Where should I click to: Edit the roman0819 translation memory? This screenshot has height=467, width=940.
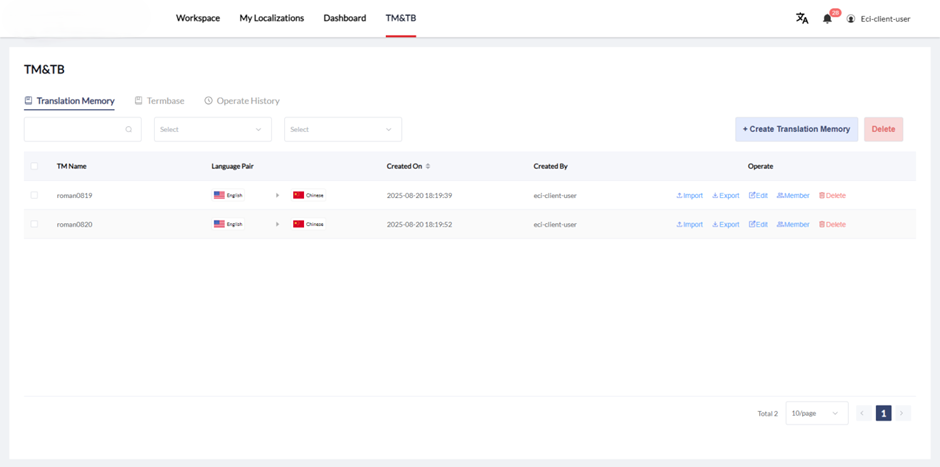click(758, 196)
